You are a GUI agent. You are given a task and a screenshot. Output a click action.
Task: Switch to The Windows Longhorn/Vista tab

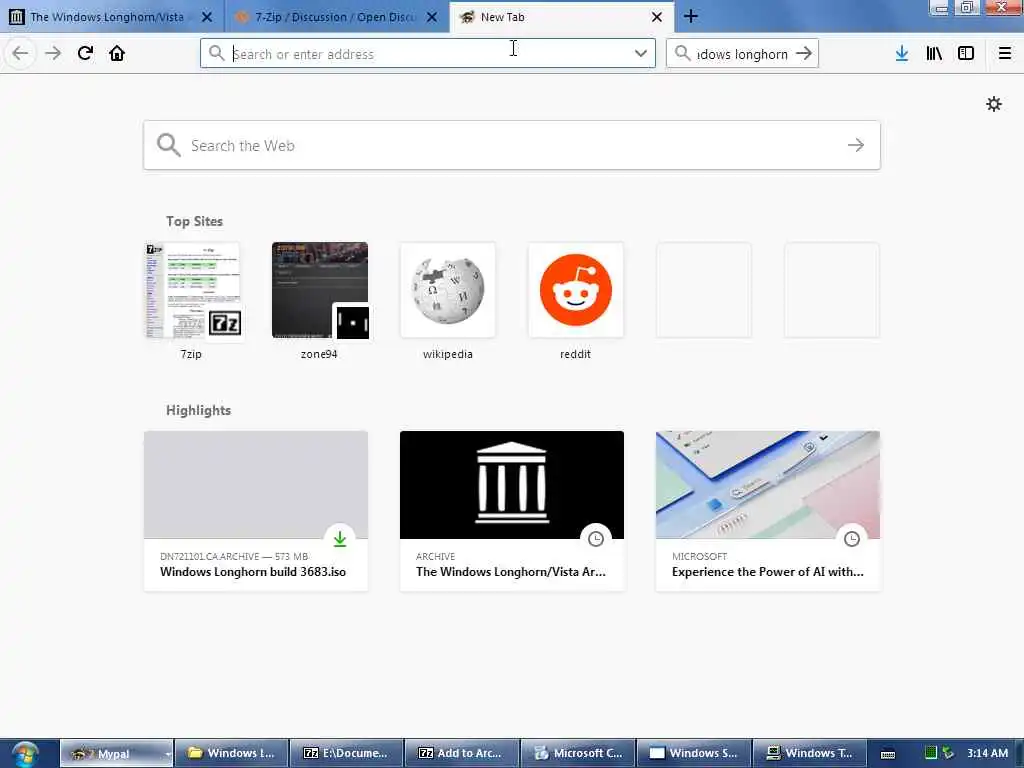[x=112, y=17]
